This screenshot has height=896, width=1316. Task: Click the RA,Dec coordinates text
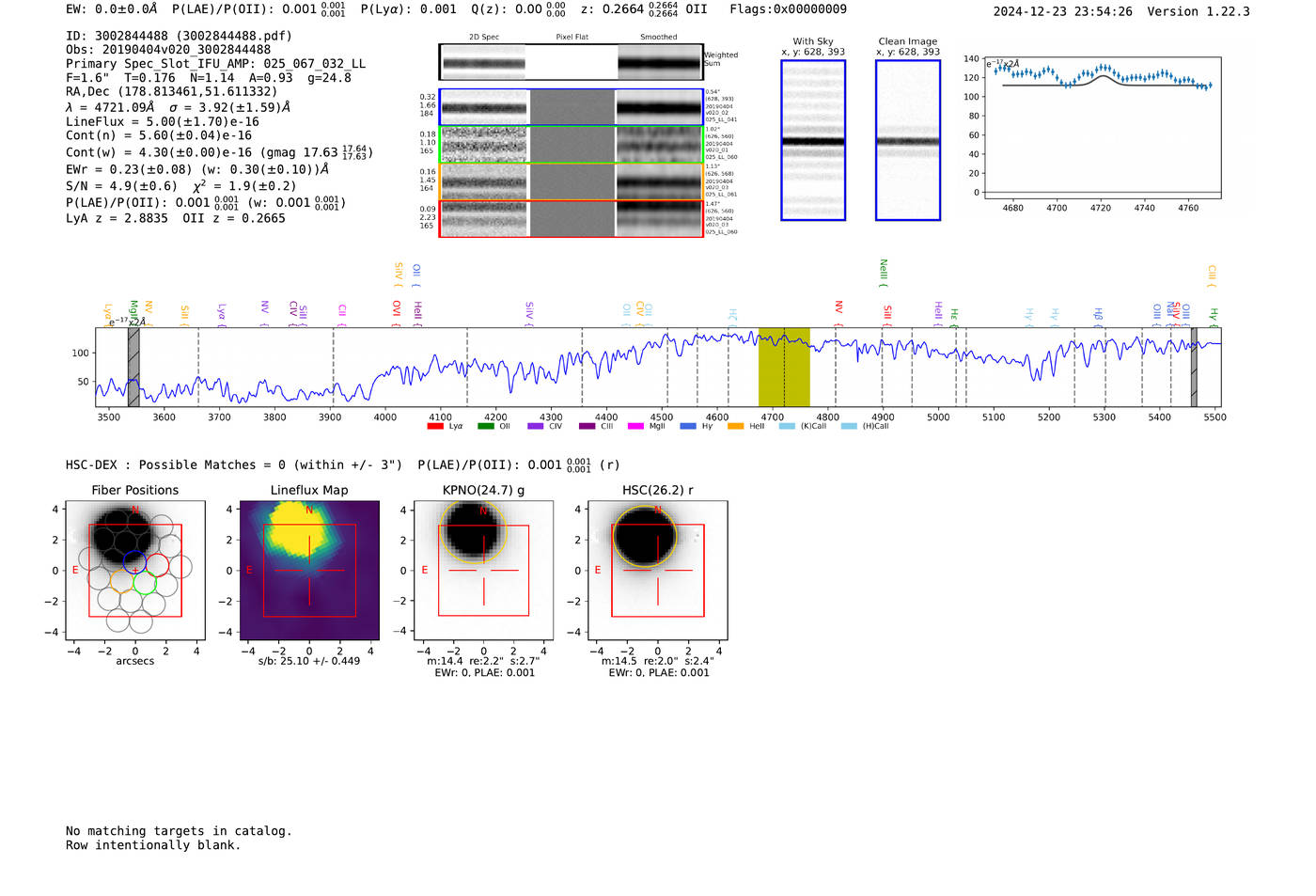coord(172,92)
